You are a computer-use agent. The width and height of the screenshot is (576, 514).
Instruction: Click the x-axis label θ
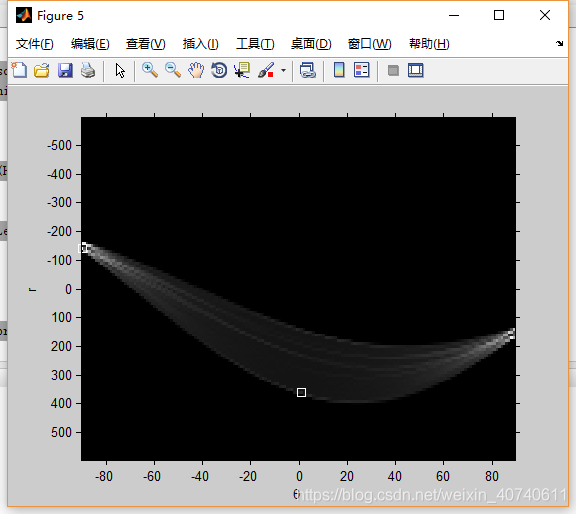click(x=296, y=494)
